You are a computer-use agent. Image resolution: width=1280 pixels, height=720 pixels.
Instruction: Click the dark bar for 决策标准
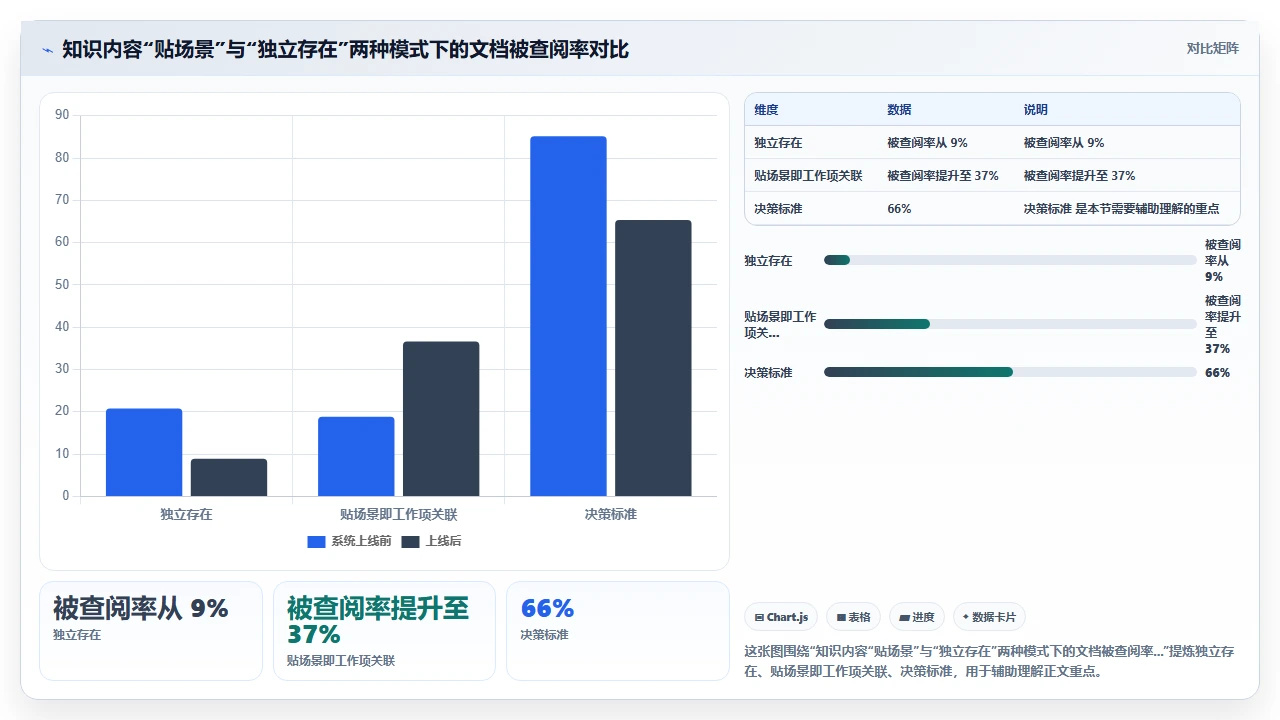653,358
